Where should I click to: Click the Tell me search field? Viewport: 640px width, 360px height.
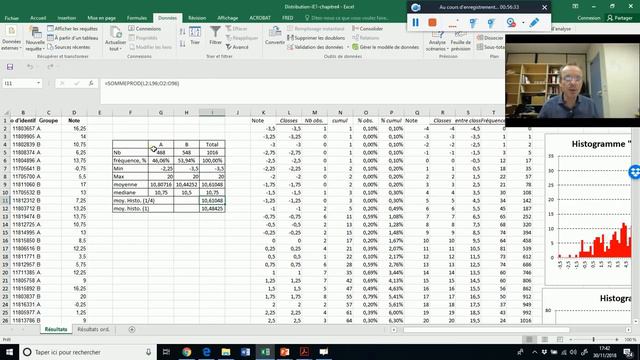click(x=347, y=18)
